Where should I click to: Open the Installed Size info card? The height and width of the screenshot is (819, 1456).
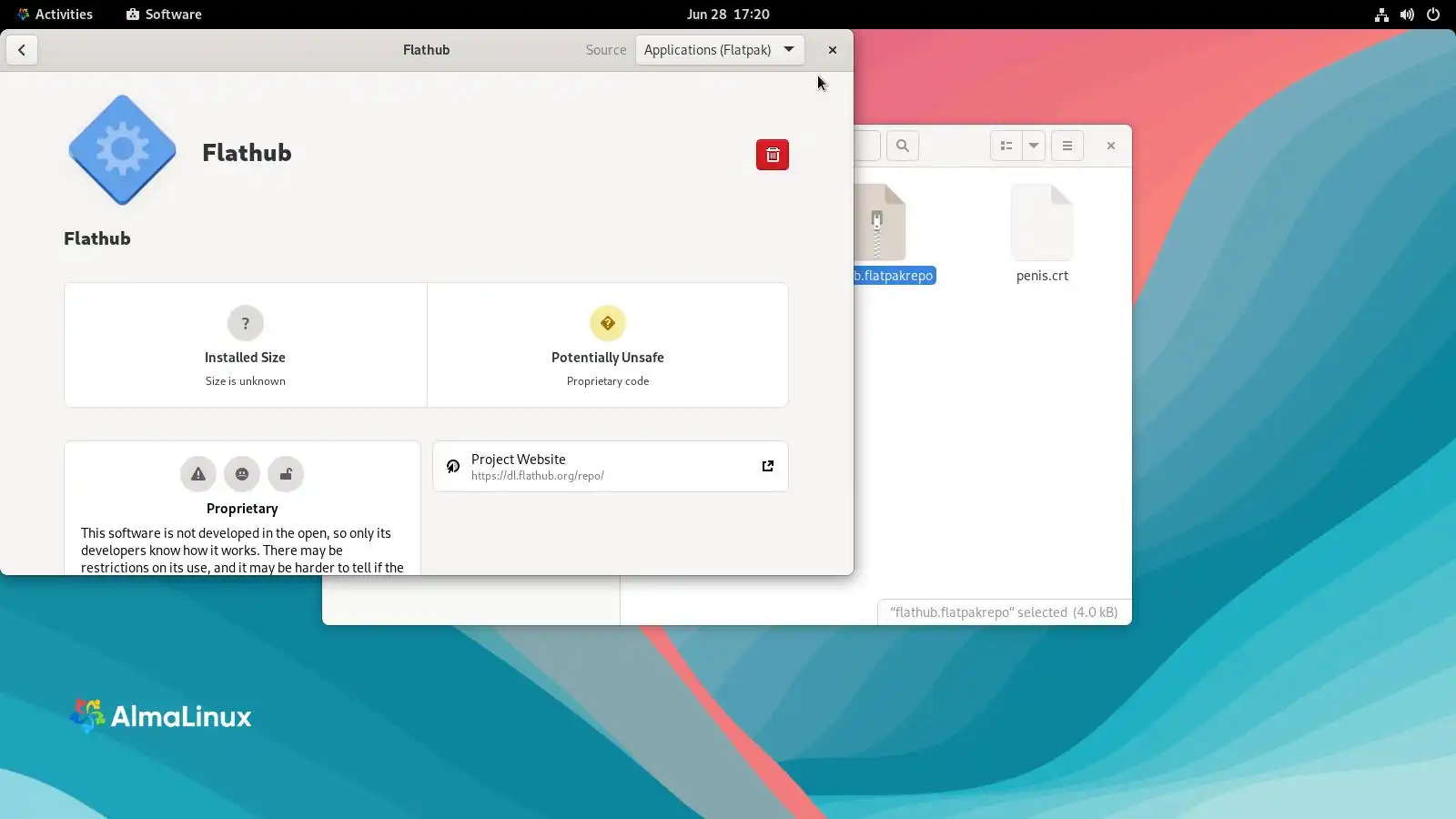246,345
